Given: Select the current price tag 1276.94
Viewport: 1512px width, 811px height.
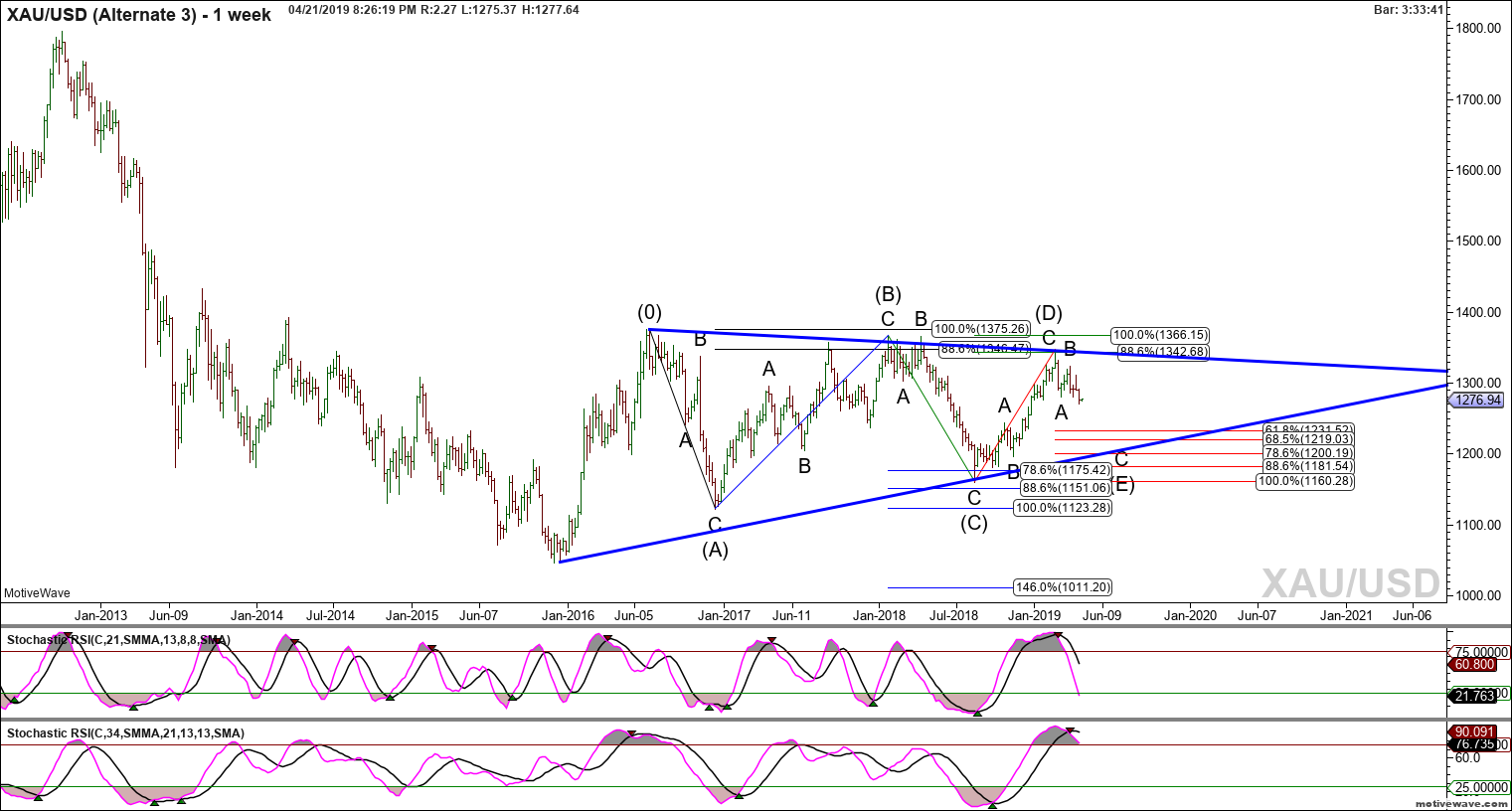Looking at the screenshot, I should point(1478,401).
